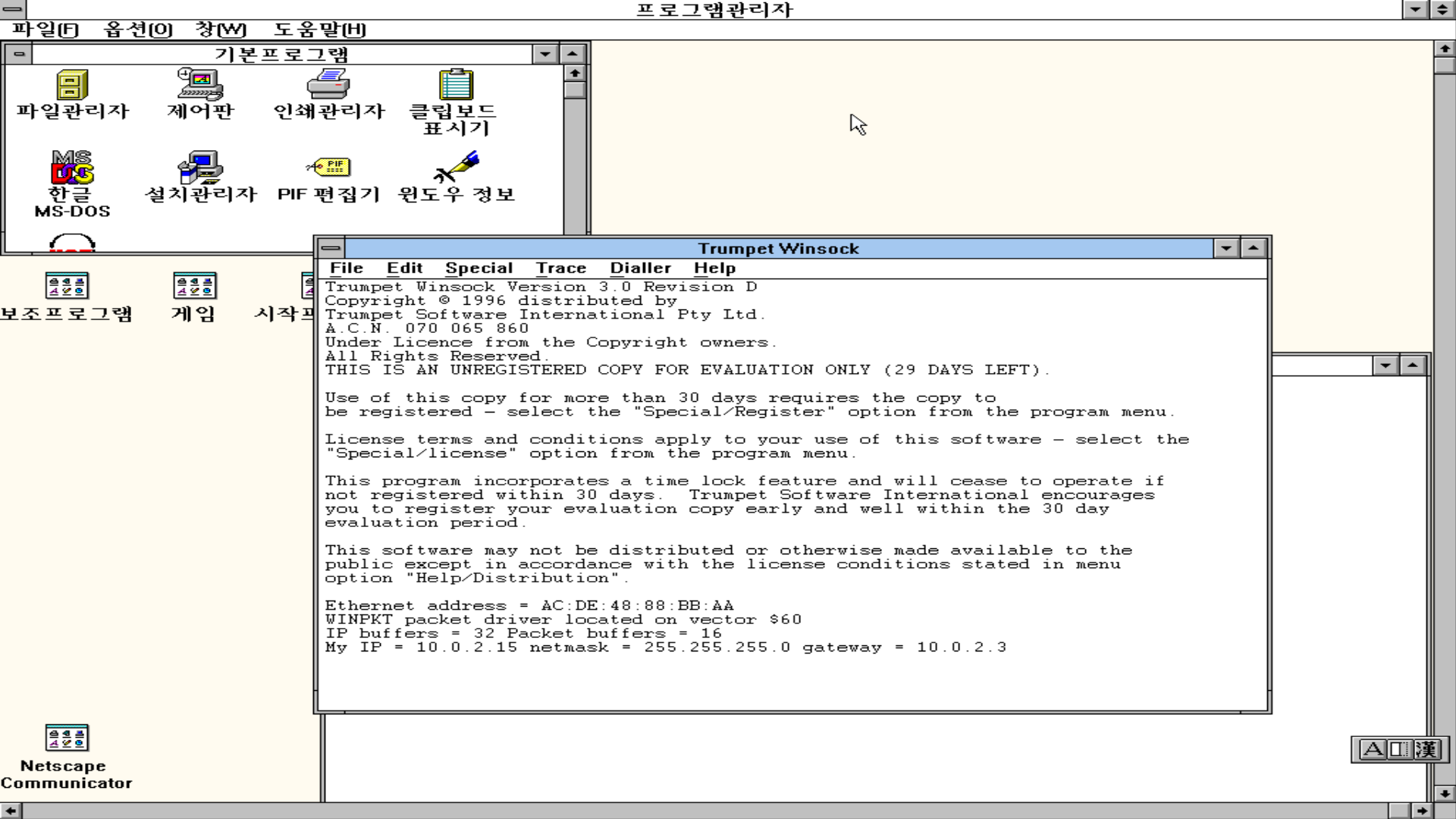Image resolution: width=1456 pixels, height=819 pixels.
Task: Open Trumpet Winsock control menu box
Action: click(x=331, y=248)
